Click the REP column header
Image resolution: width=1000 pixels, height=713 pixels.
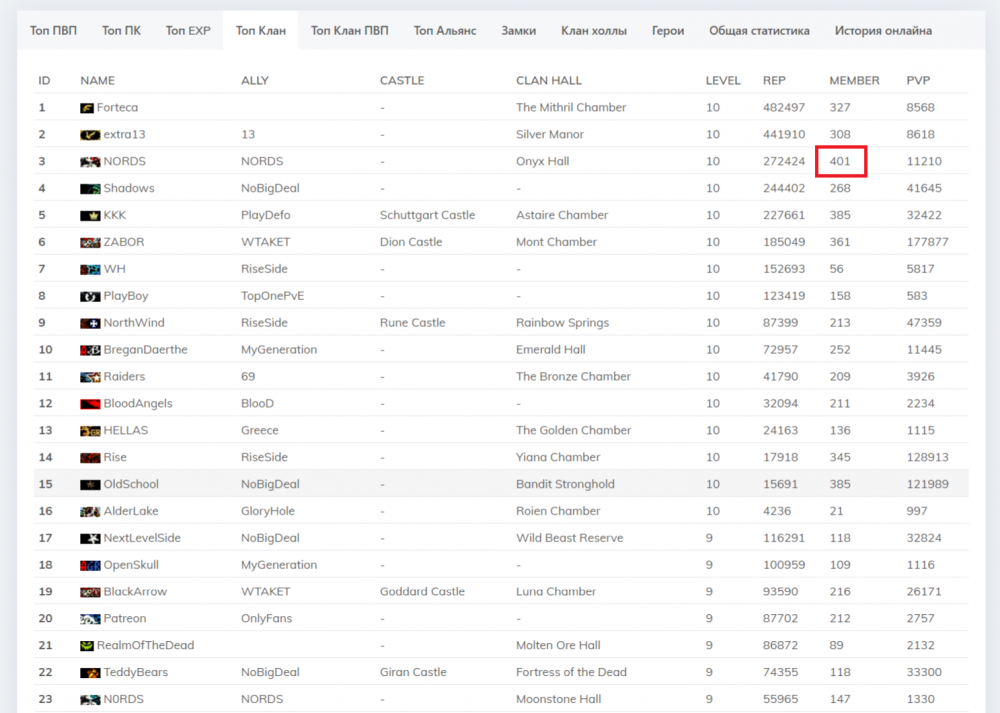774,80
